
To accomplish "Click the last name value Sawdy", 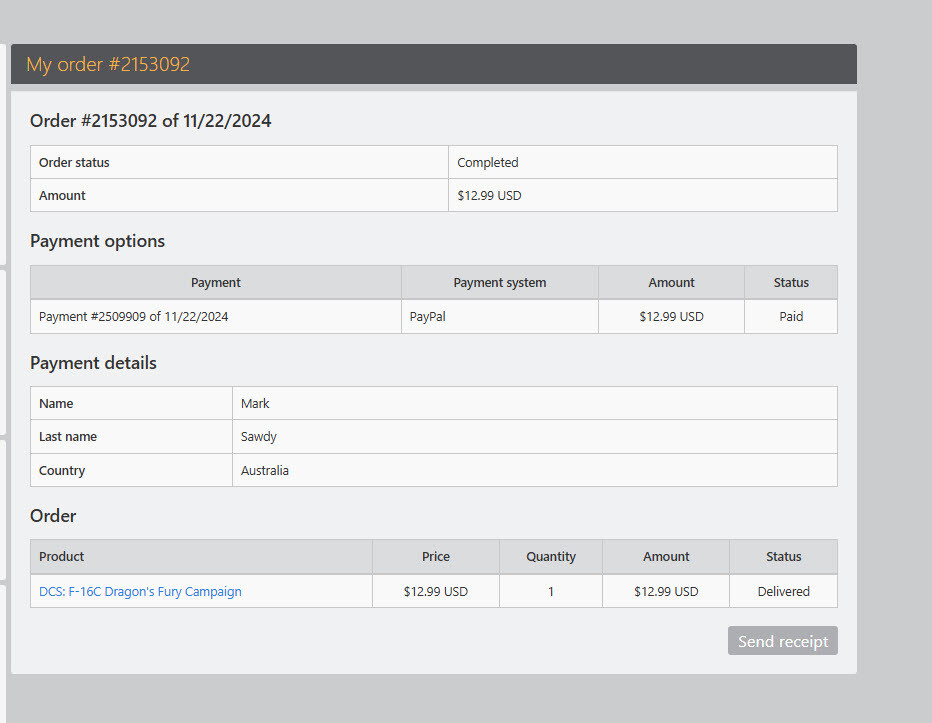I will 259,436.
